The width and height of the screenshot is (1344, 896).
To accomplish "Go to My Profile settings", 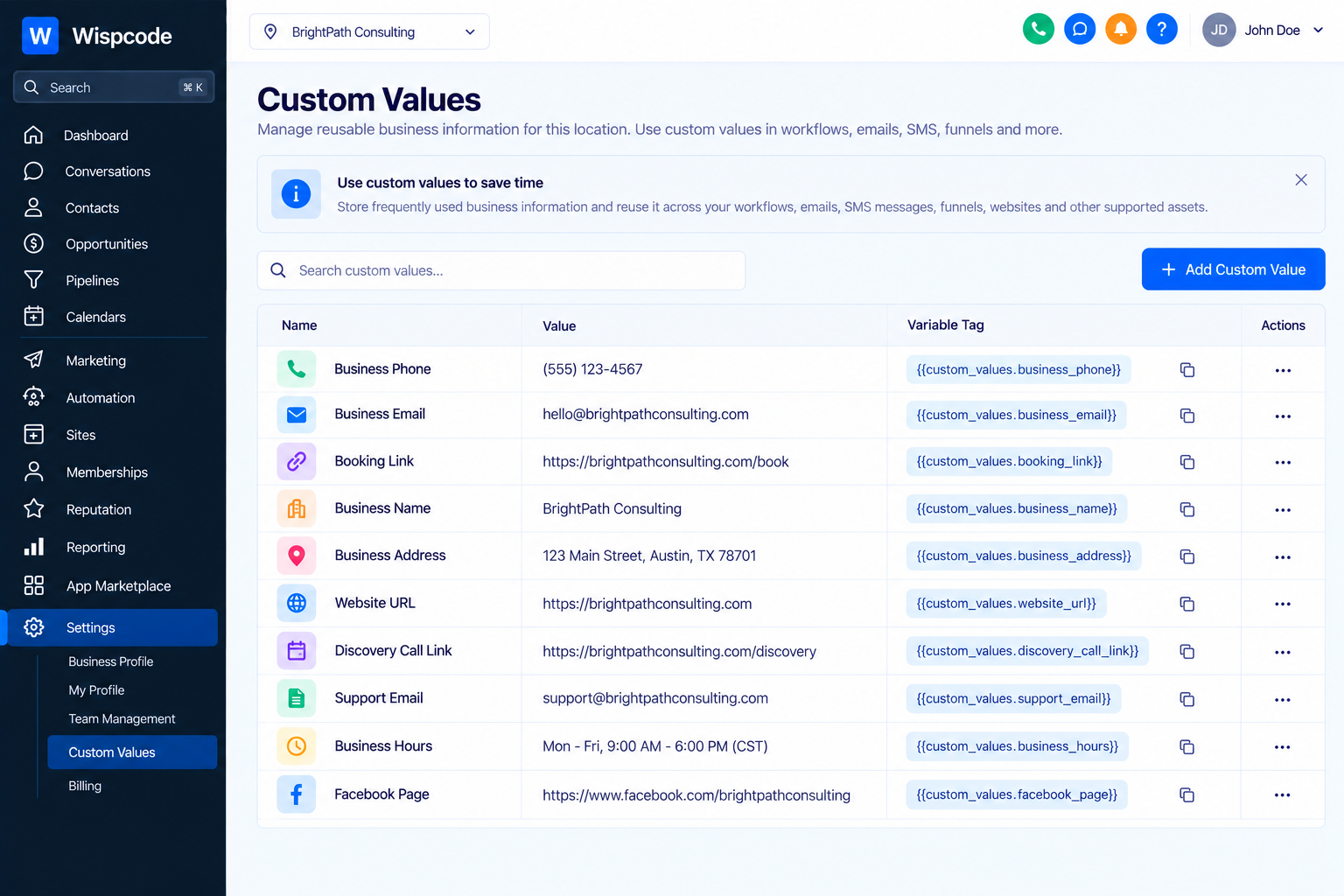I will click(96, 690).
